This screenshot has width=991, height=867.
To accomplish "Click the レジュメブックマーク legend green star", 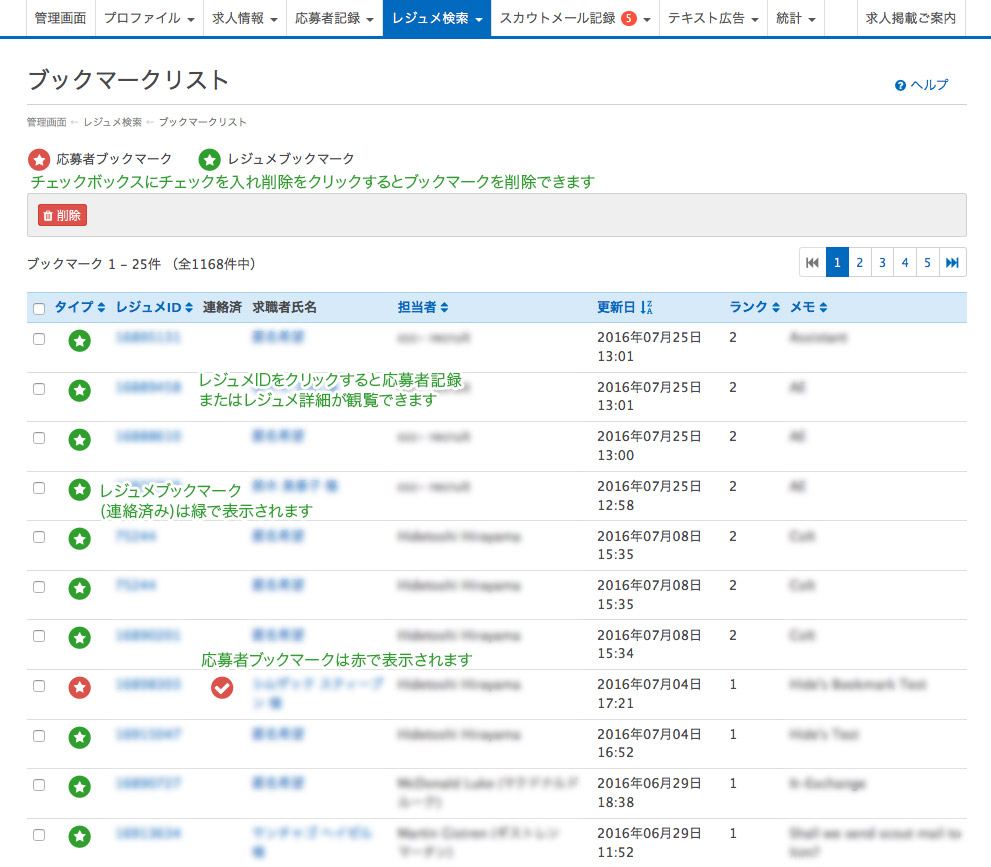I will click(x=210, y=159).
